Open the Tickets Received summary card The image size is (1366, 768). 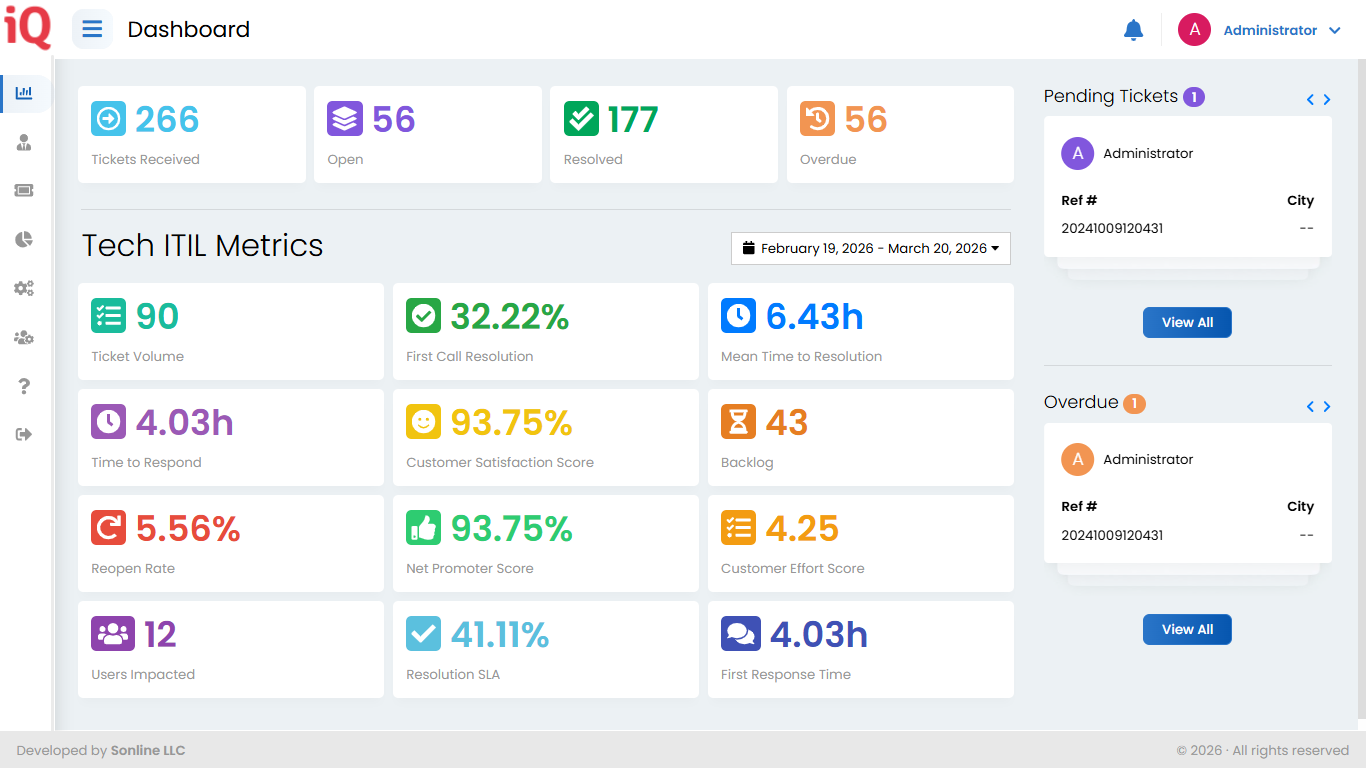192,134
